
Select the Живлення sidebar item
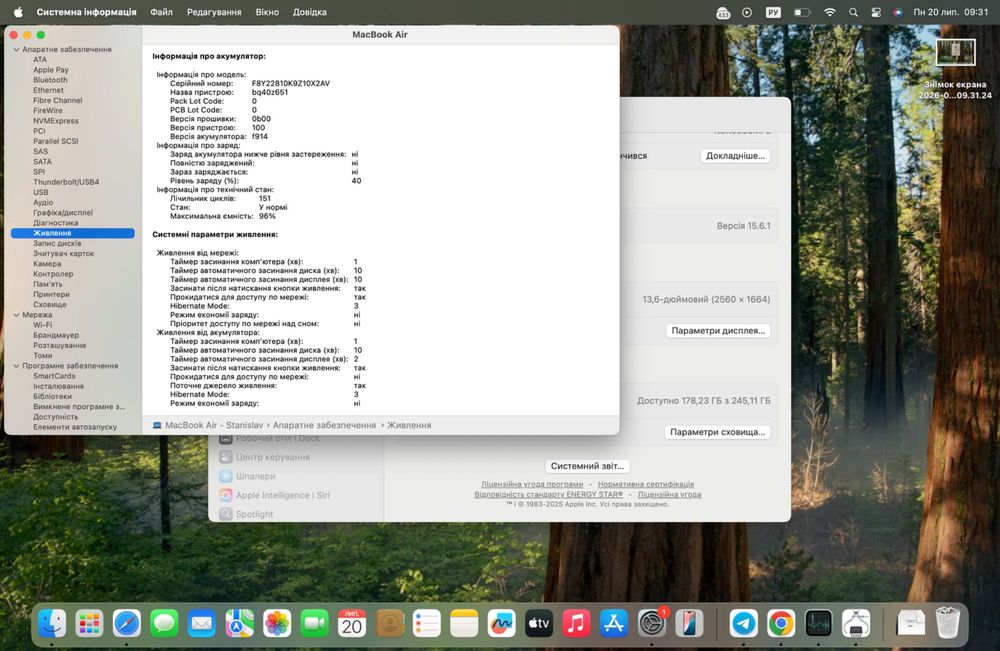(73, 233)
